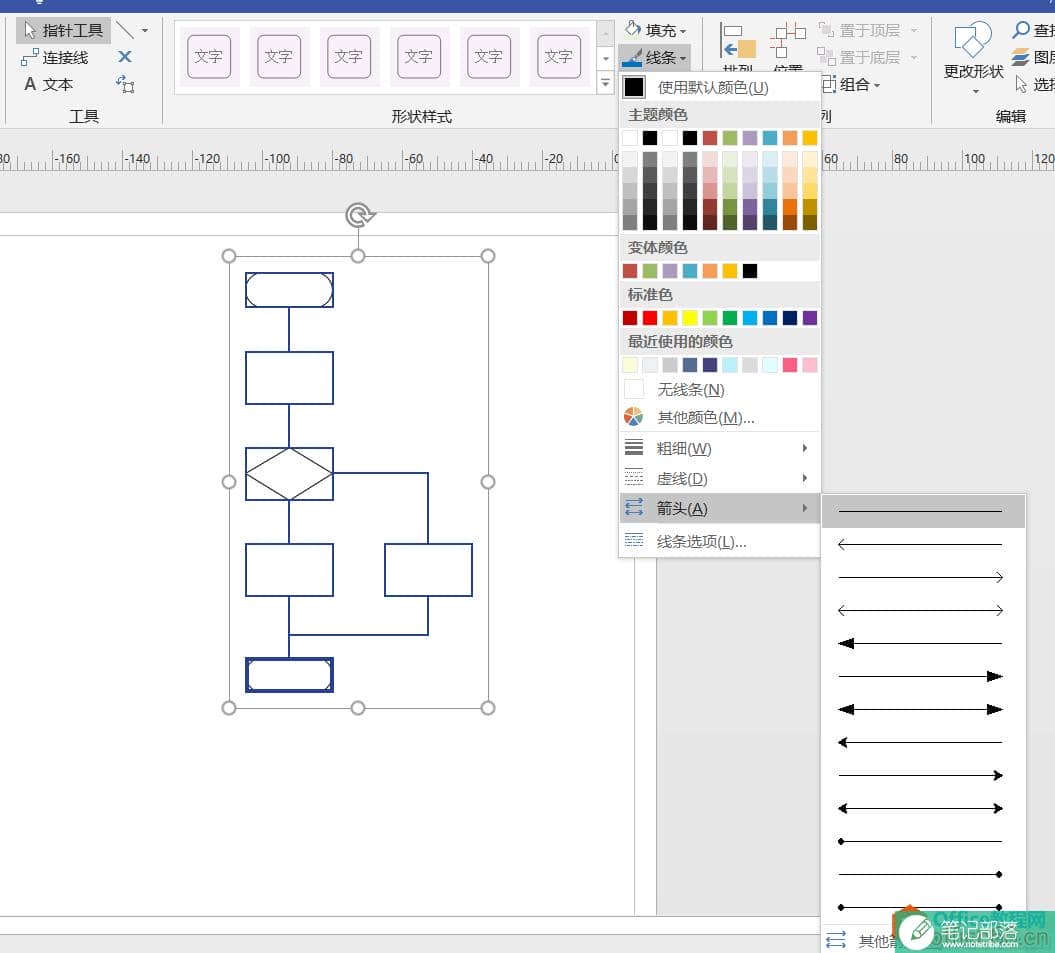Image resolution: width=1055 pixels, height=953 pixels.
Task: Select the small solid right arrow
Action: pos(922,775)
